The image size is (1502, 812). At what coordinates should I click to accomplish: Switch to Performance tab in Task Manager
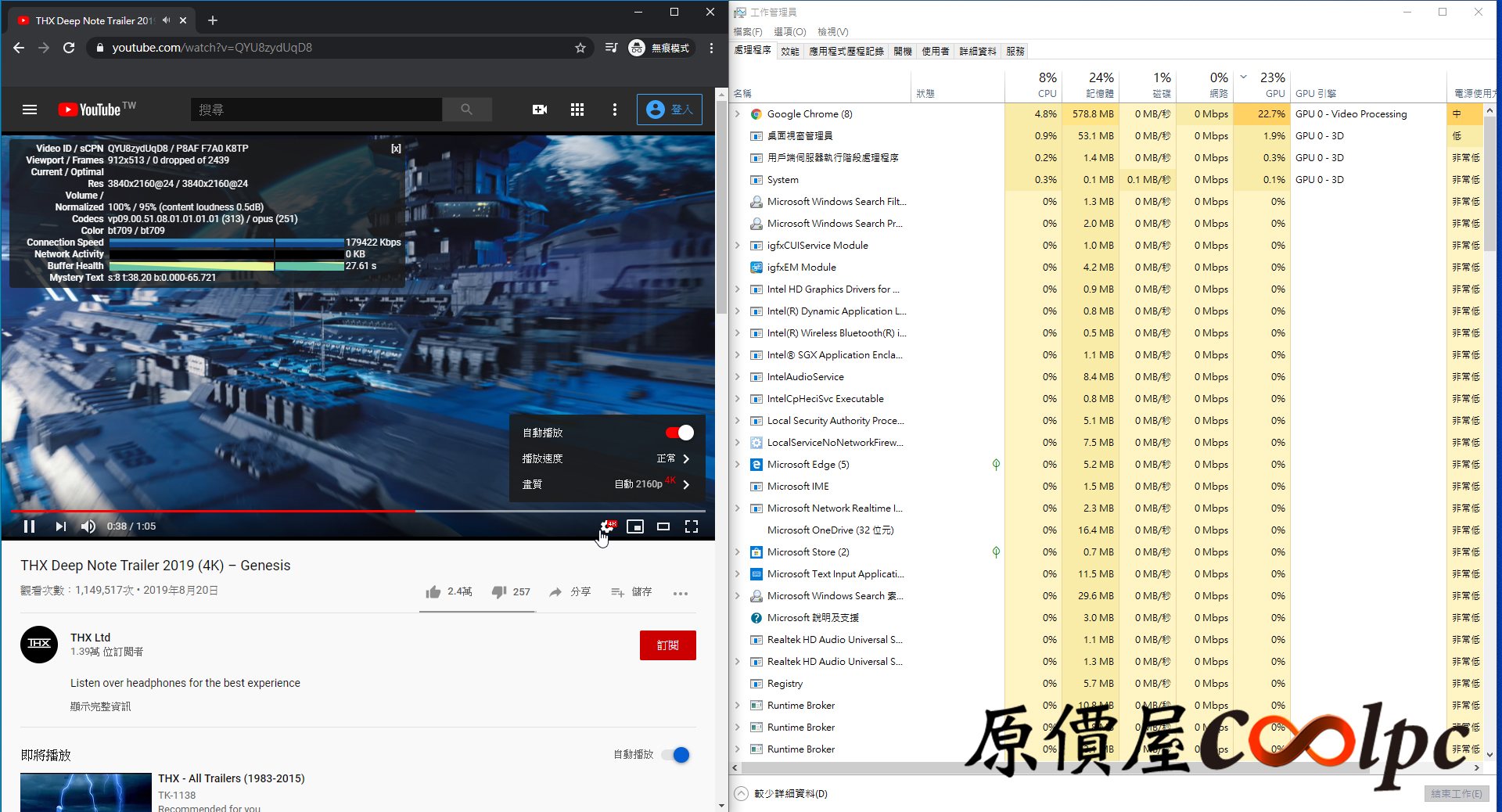[790, 51]
